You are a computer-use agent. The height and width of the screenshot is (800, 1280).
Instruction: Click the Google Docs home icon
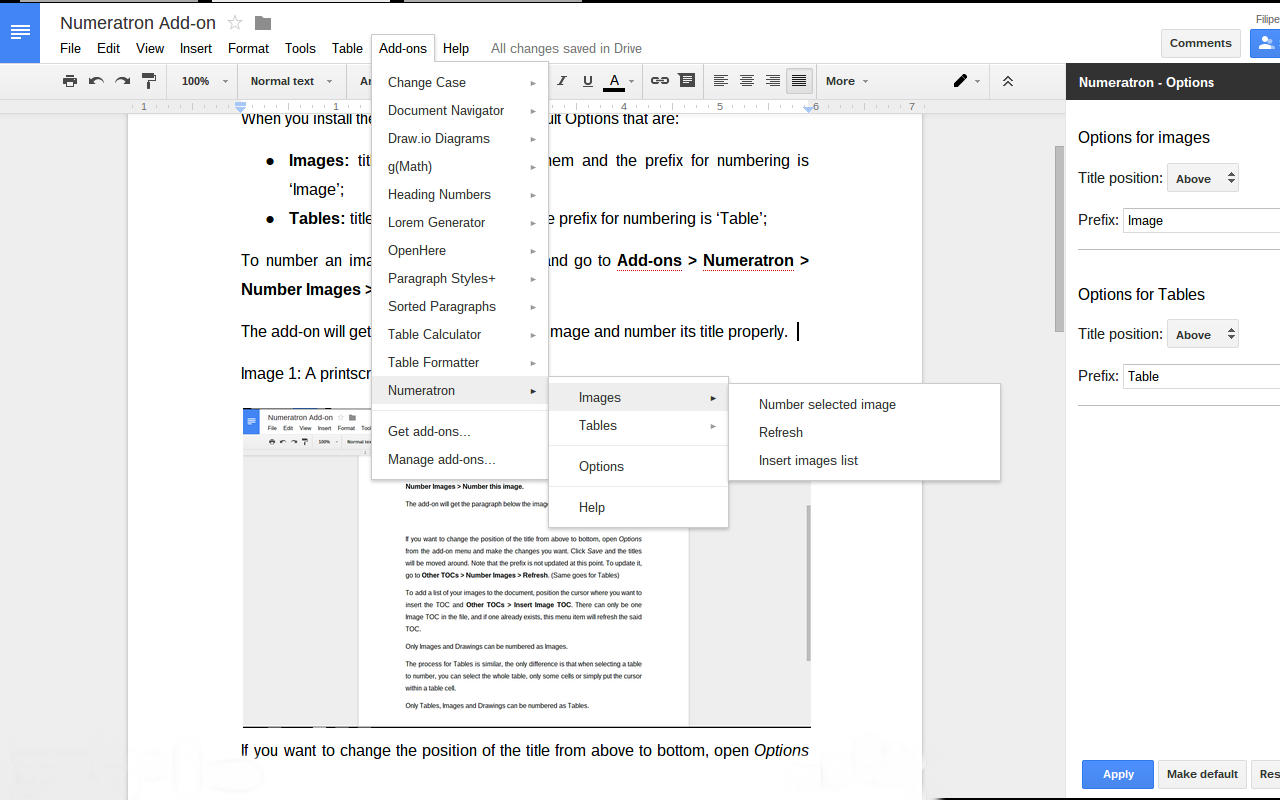coord(20,32)
